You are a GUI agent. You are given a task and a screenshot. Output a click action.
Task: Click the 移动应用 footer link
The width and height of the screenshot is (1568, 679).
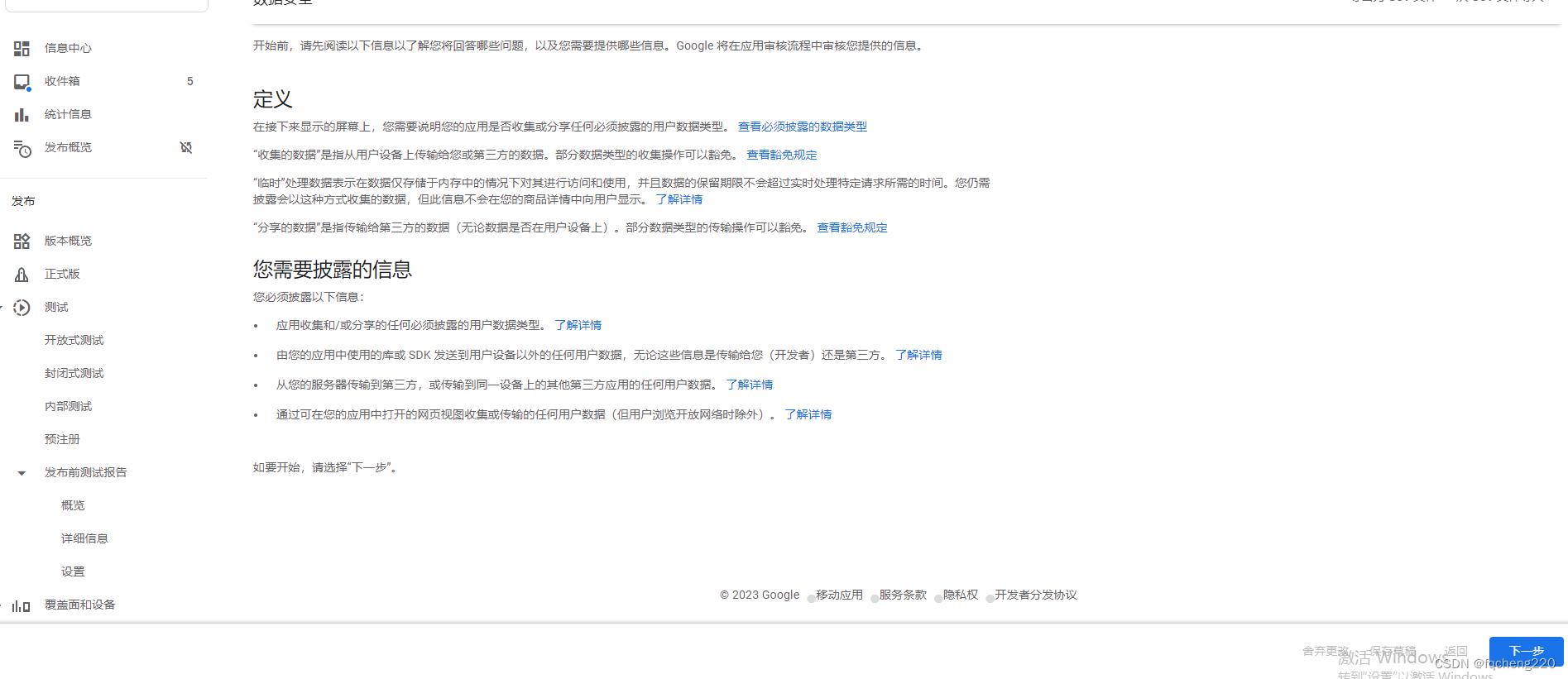coord(839,595)
